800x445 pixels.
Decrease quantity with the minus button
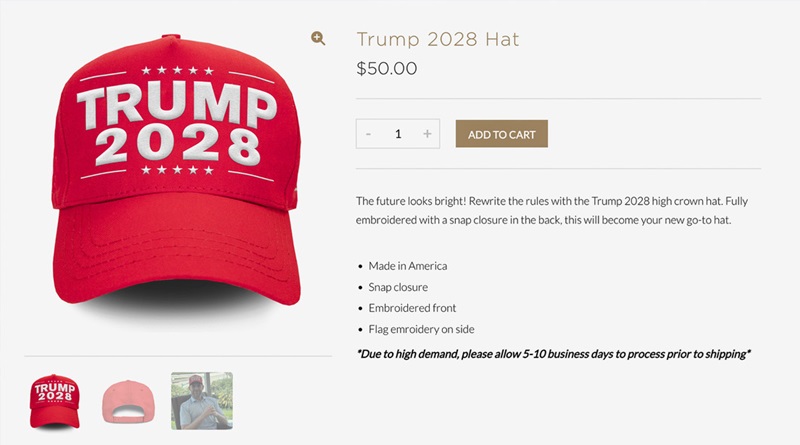(368, 134)
